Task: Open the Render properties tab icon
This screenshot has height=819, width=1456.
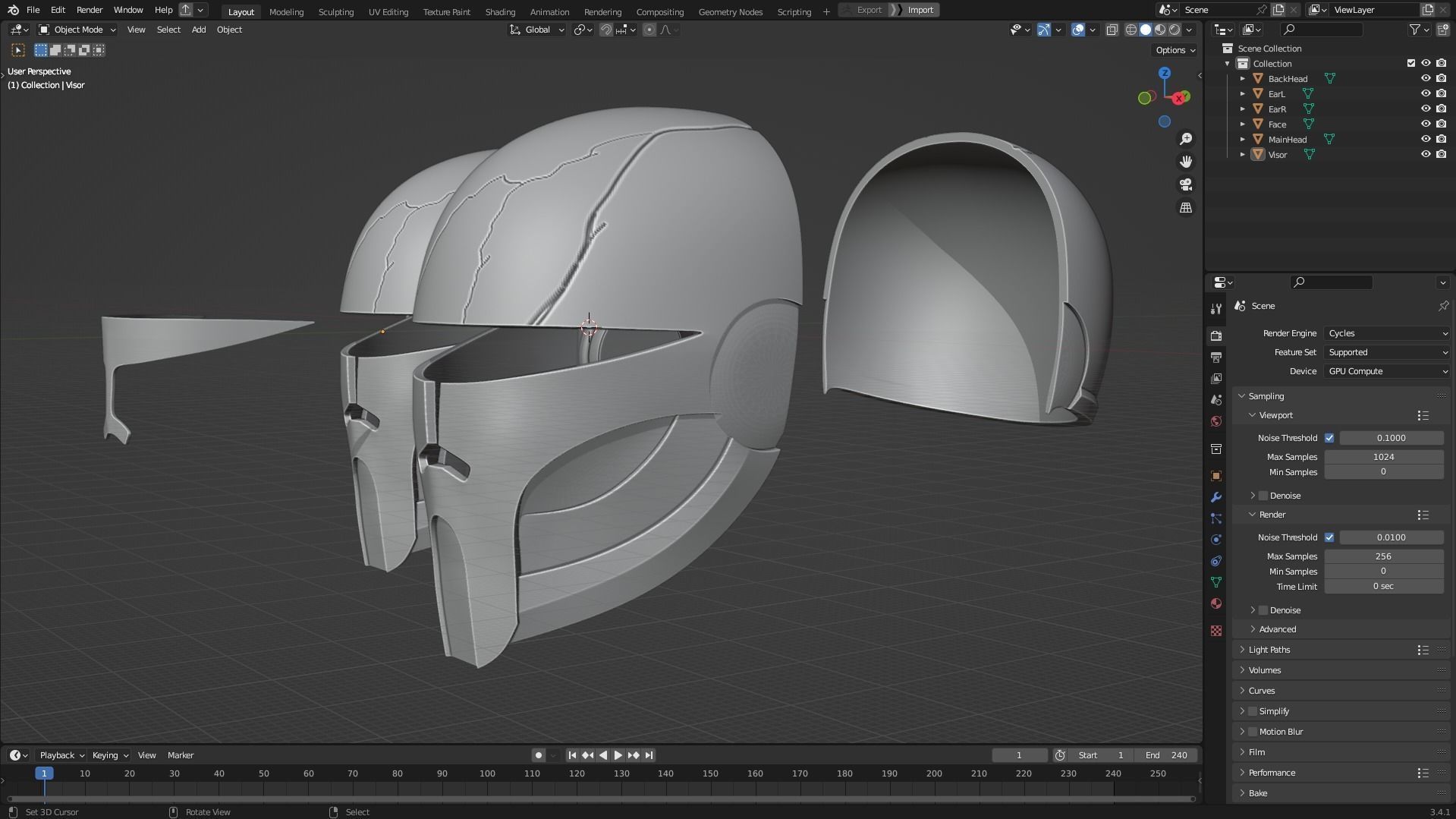Action: [1216, 335]
